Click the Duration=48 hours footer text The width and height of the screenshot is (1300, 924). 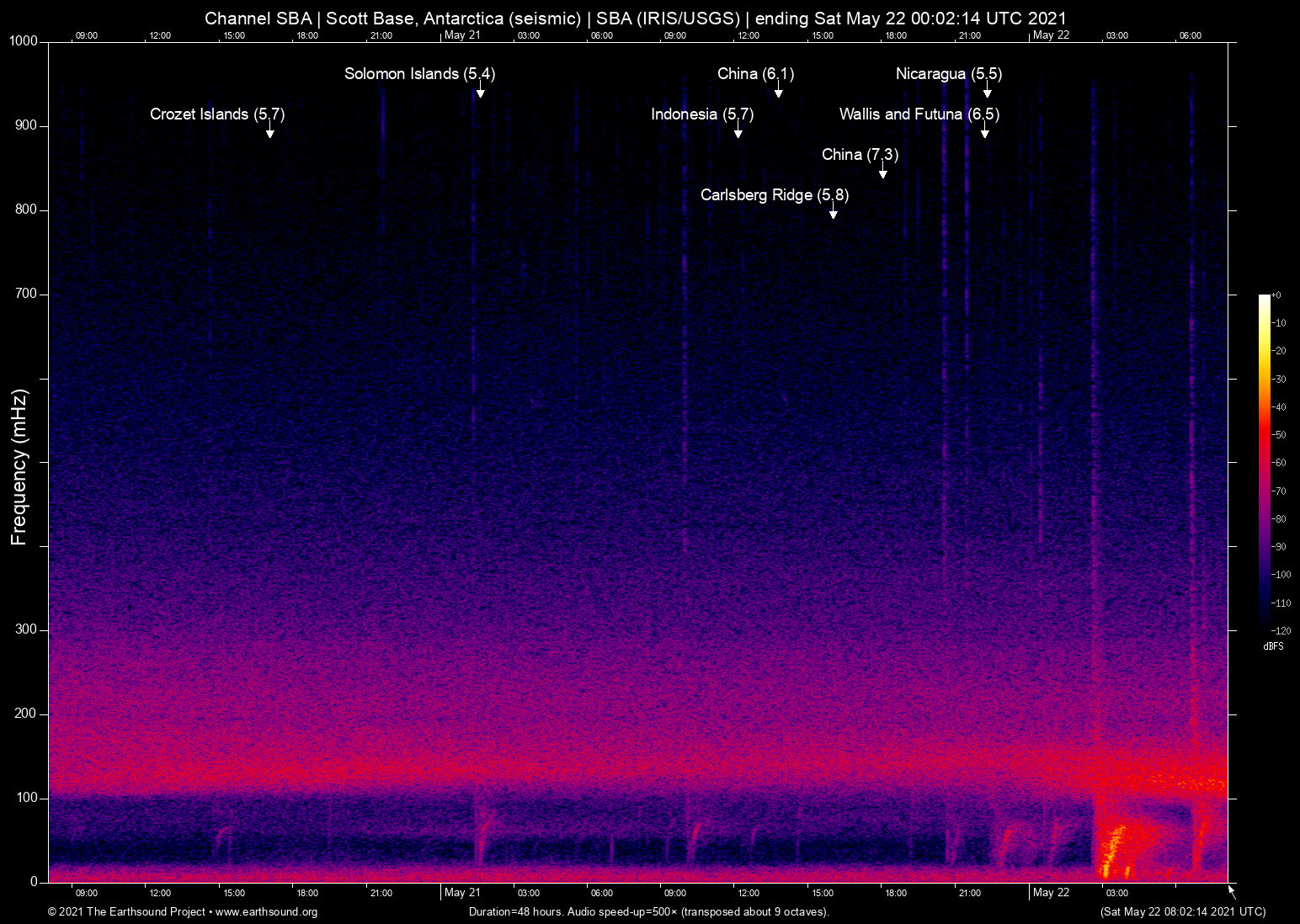(x=648, y=912)
